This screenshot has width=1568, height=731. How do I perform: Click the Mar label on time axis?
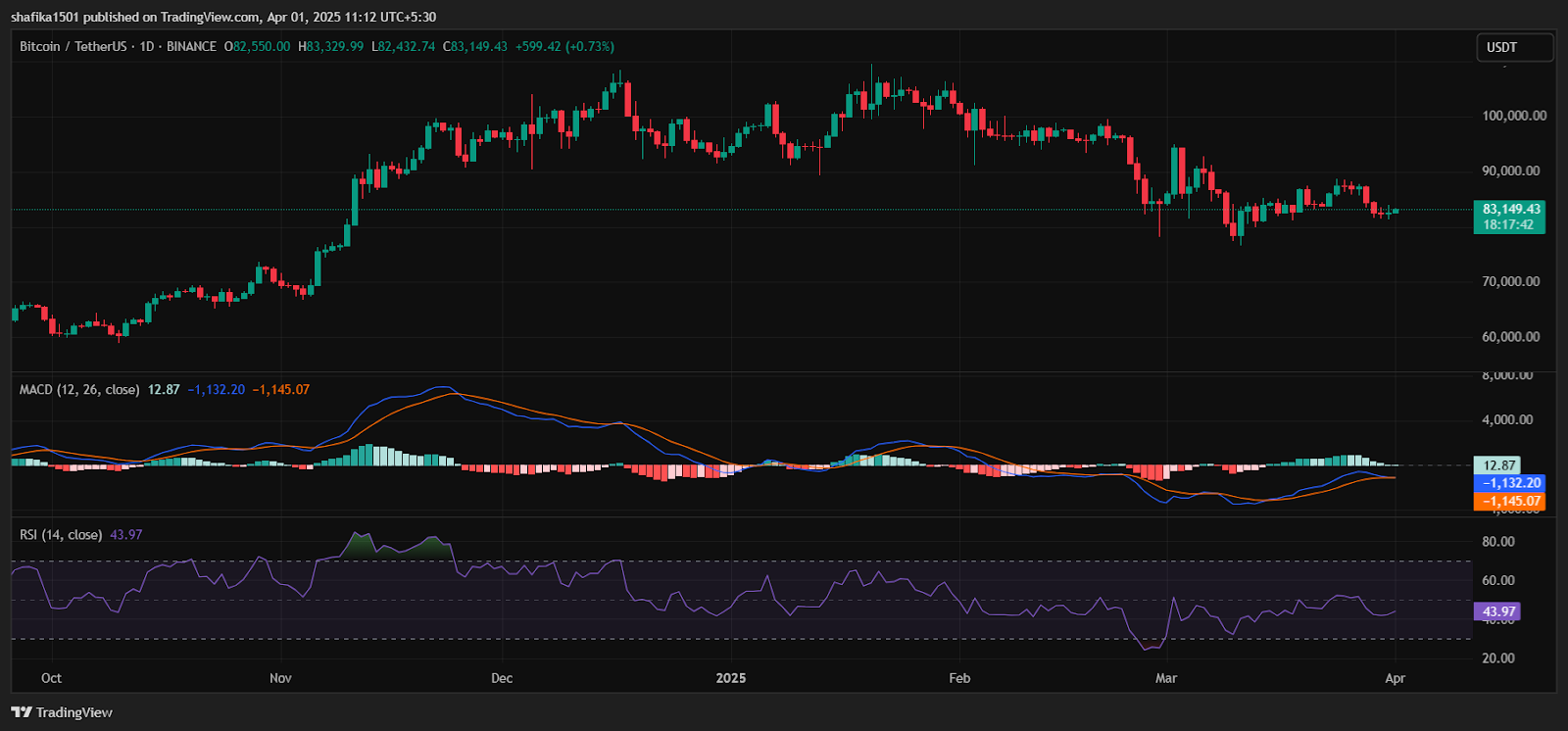[1166, 678]
